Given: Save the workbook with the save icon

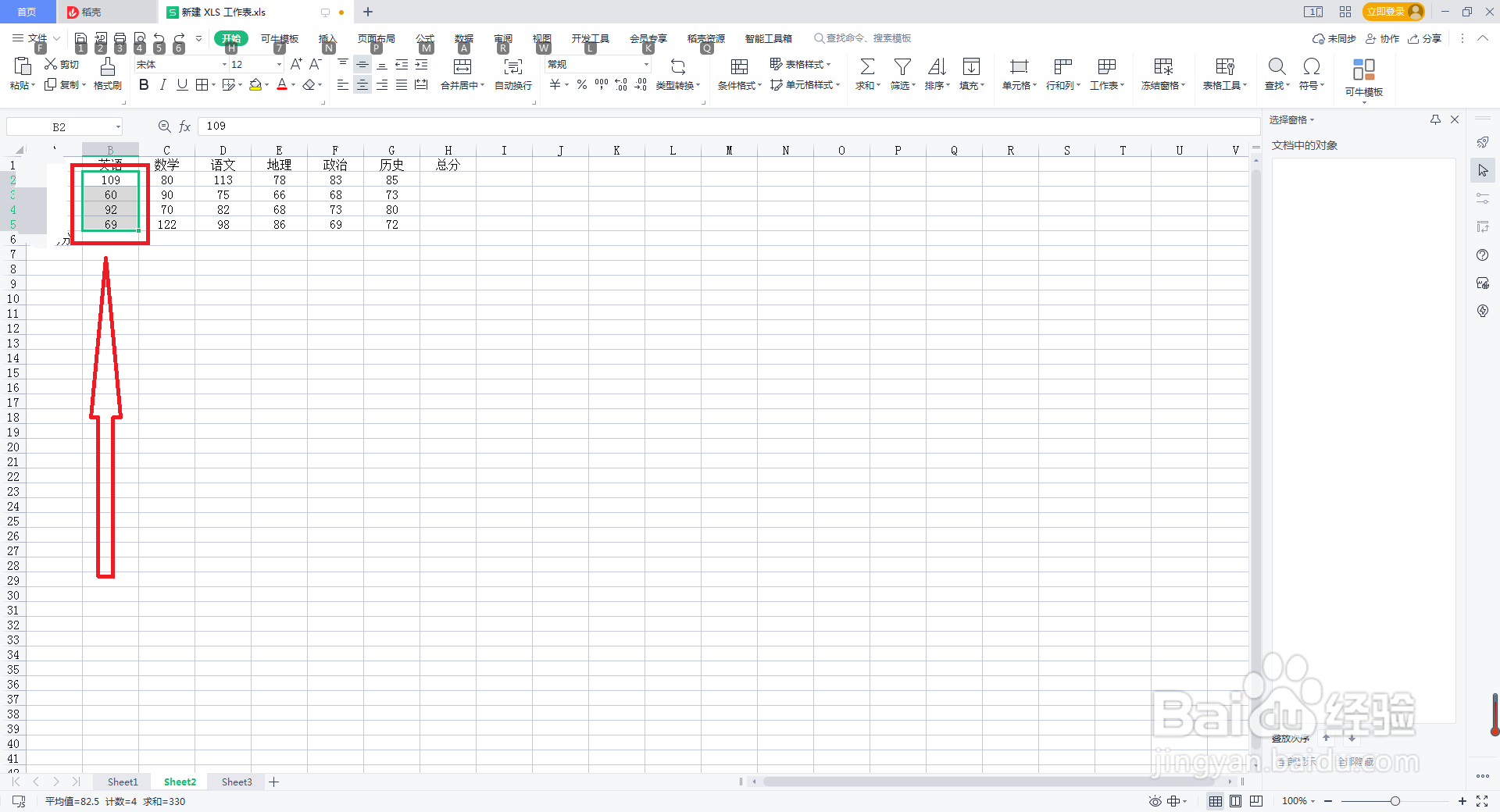Looking at the screenshot, I should [81, 38].
